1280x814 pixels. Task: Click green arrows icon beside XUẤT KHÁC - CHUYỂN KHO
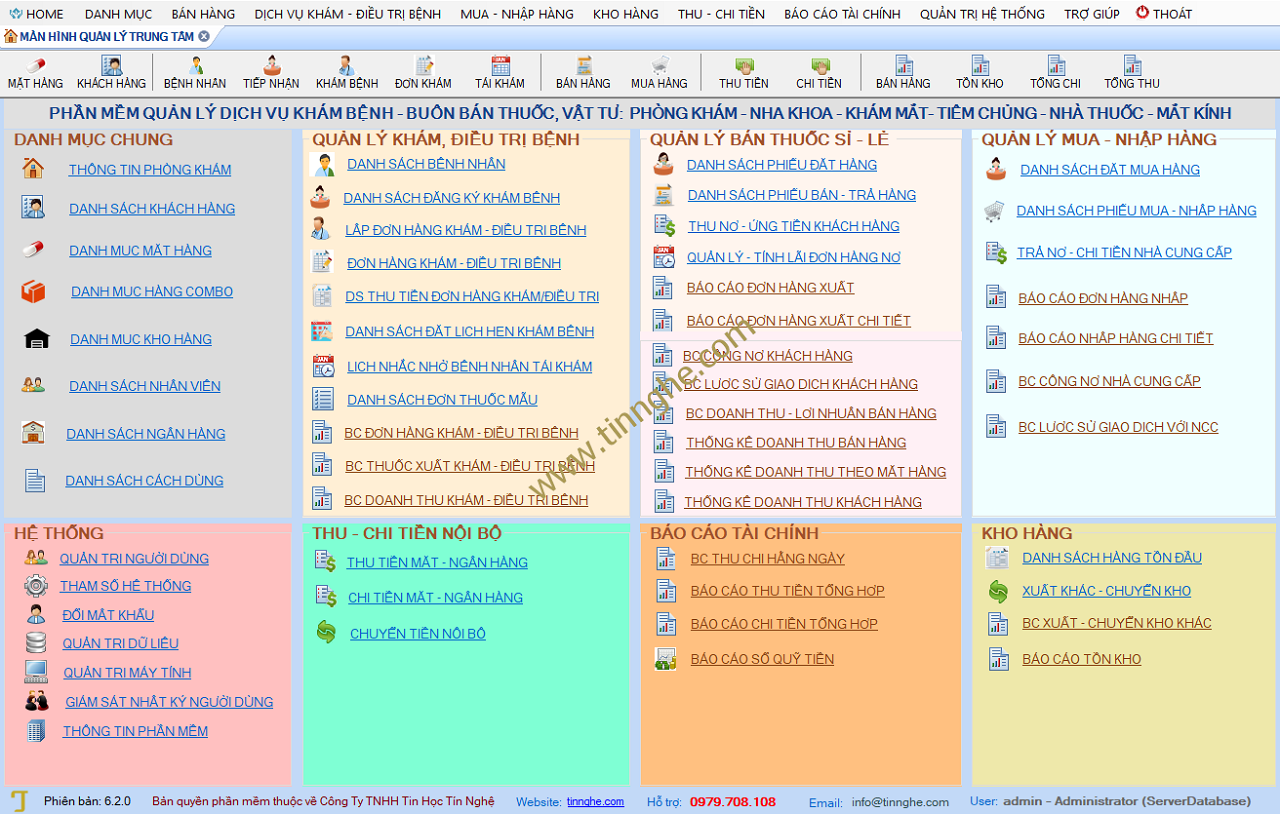[998, 591]
